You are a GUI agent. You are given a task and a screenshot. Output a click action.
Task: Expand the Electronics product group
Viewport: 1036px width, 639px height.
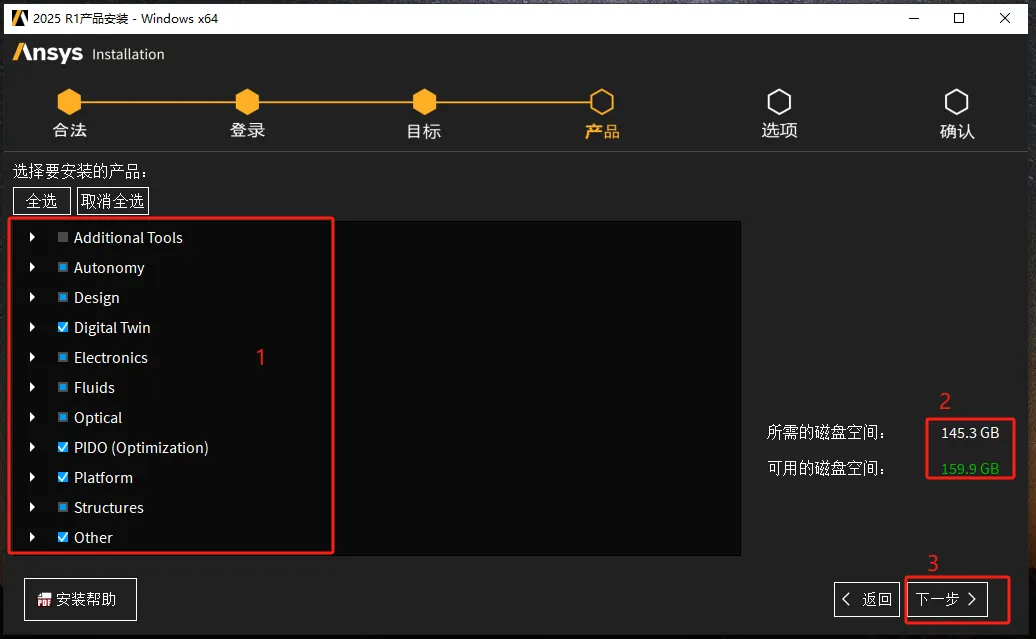click(32, 357)
